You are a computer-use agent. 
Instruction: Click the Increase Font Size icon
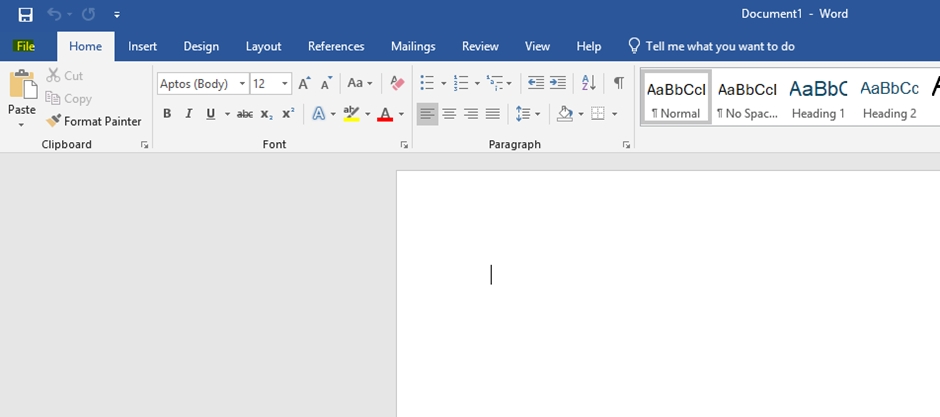tap(304, 84)
